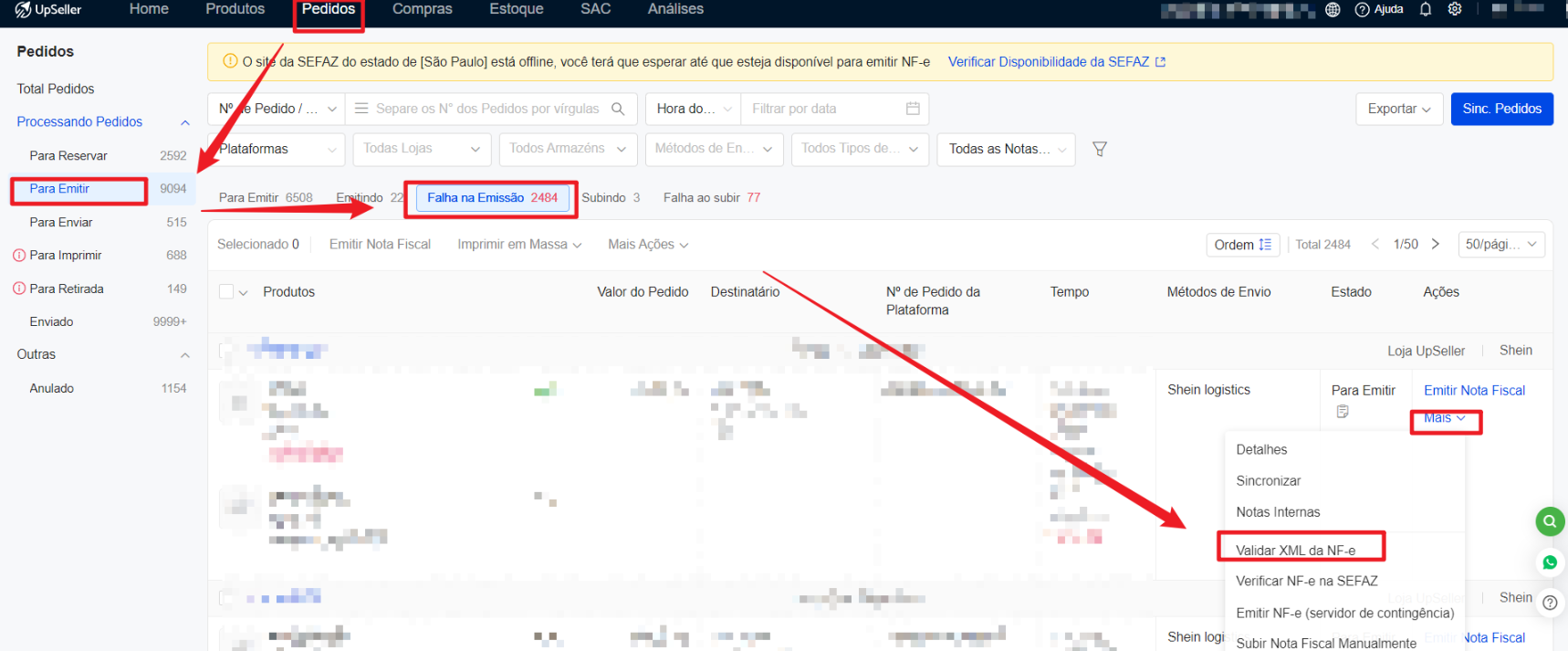This screenshot has height=651, width=1568.
Task: Click Emitir Nota Fiscal link in first order
Action: tap(1474, 391)
